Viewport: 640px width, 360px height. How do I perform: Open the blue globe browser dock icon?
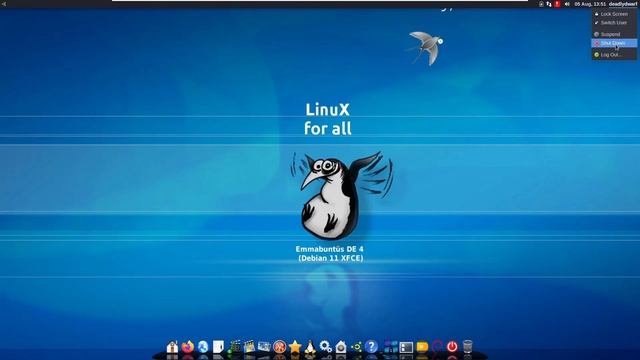pyautogui.click(x=203, y=347)
